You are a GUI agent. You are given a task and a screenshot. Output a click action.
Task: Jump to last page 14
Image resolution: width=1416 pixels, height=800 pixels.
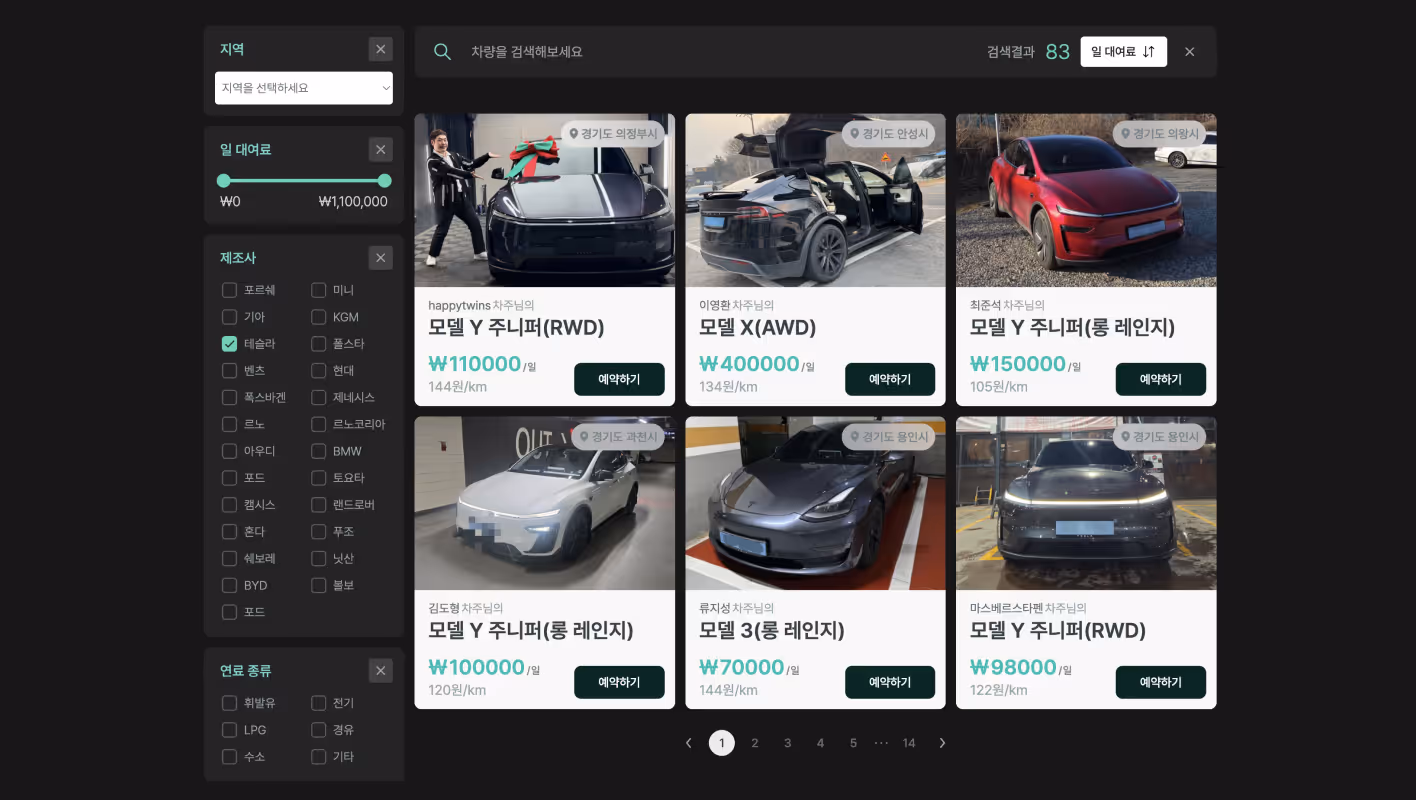[x=909, y=743]
